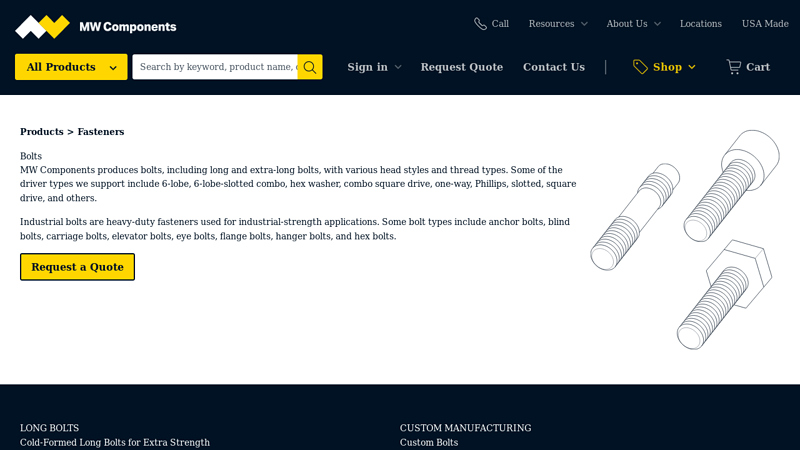Image resolution: width=800 pixels, height=450 pixels.
Task: Open the Resources dropdown menu
Action: click(x=557, y=24)
